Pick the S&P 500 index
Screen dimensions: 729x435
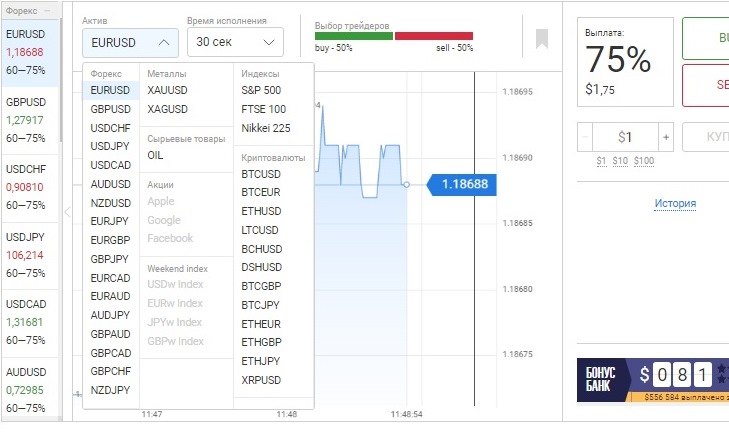click(261, 90)
